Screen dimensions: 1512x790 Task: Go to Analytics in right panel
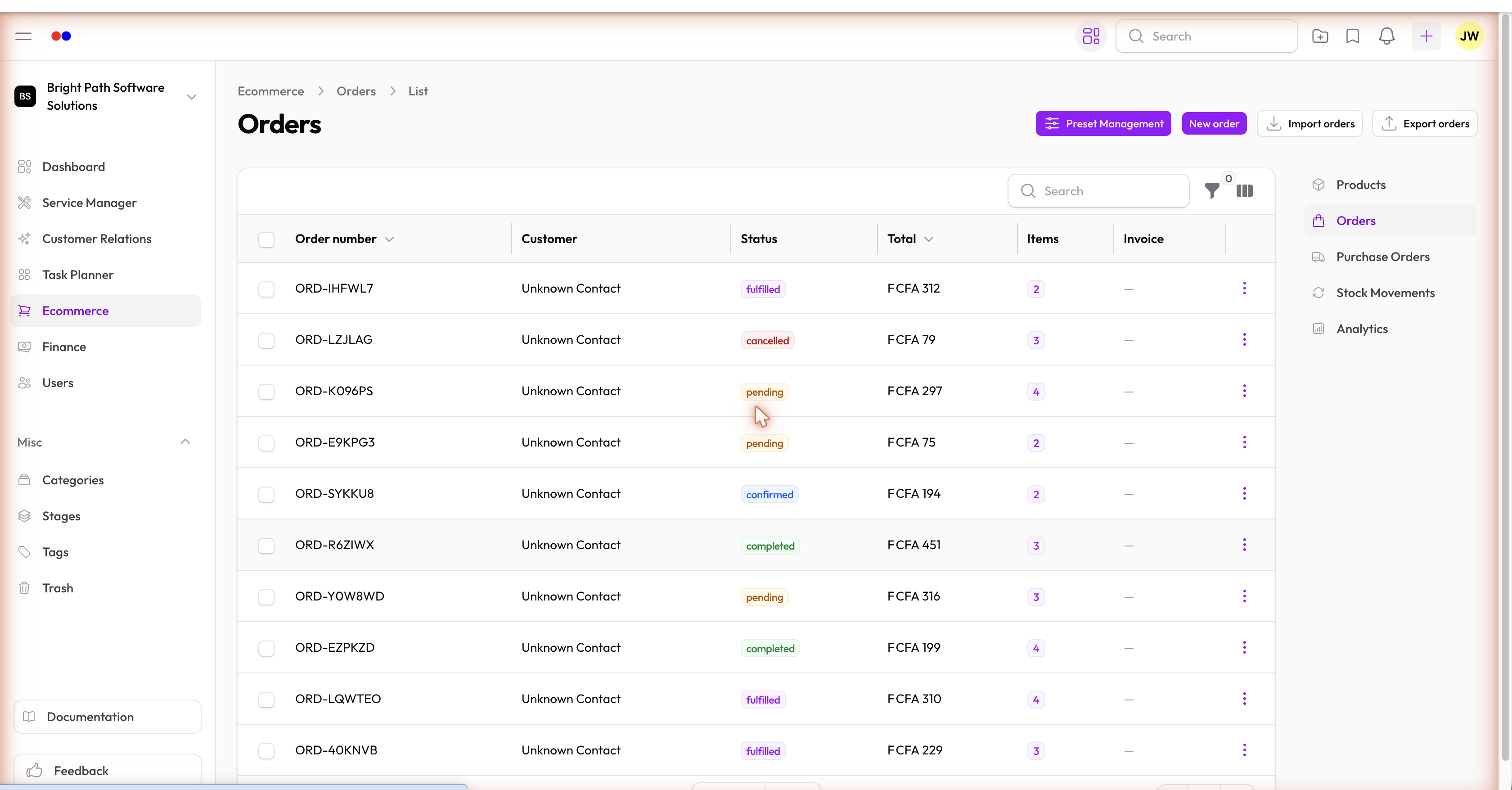point(1390,329)
